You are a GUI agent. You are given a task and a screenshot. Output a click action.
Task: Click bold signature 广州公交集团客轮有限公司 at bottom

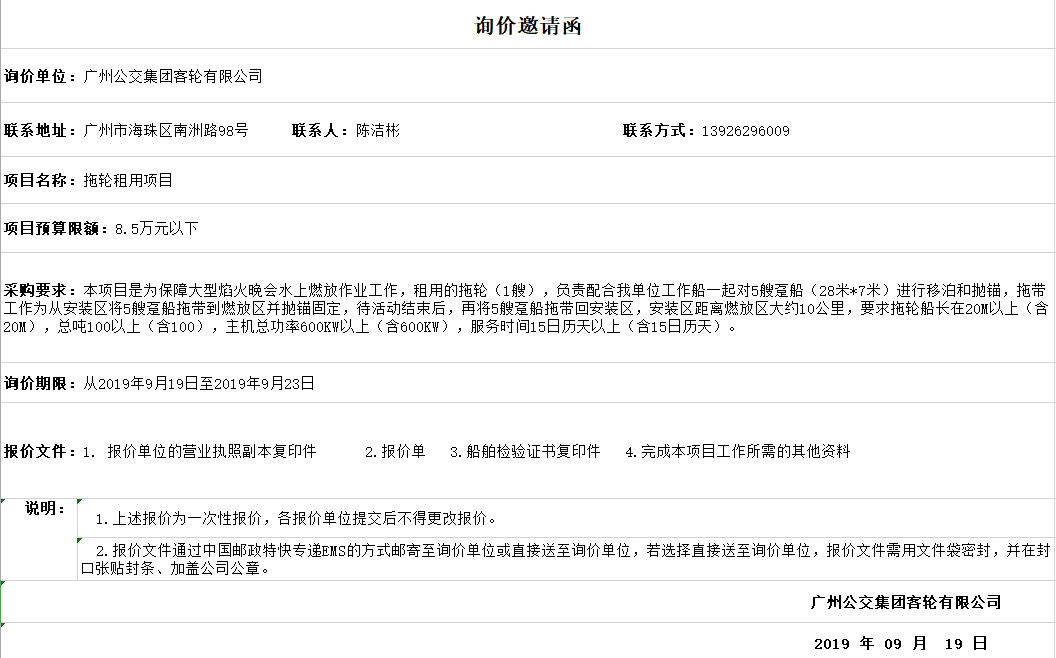tap(906, 602)
